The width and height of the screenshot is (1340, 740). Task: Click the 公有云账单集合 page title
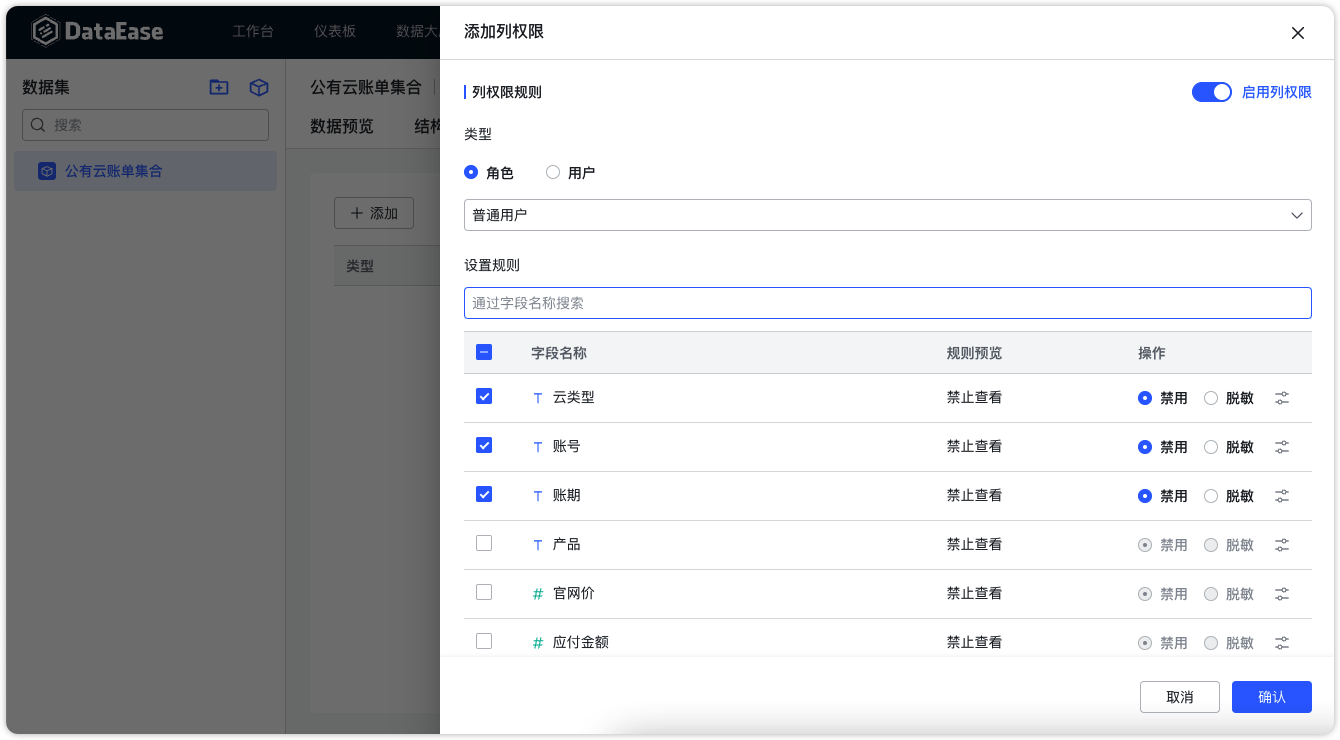366,87
